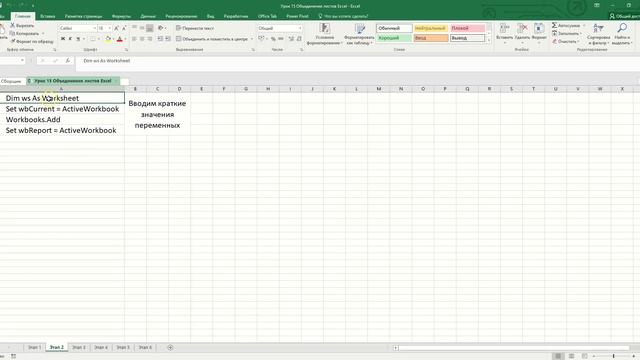Click Delete cells (Удалить) icon
The height and width of the screenshot is (360, 640).
(522, 28)
